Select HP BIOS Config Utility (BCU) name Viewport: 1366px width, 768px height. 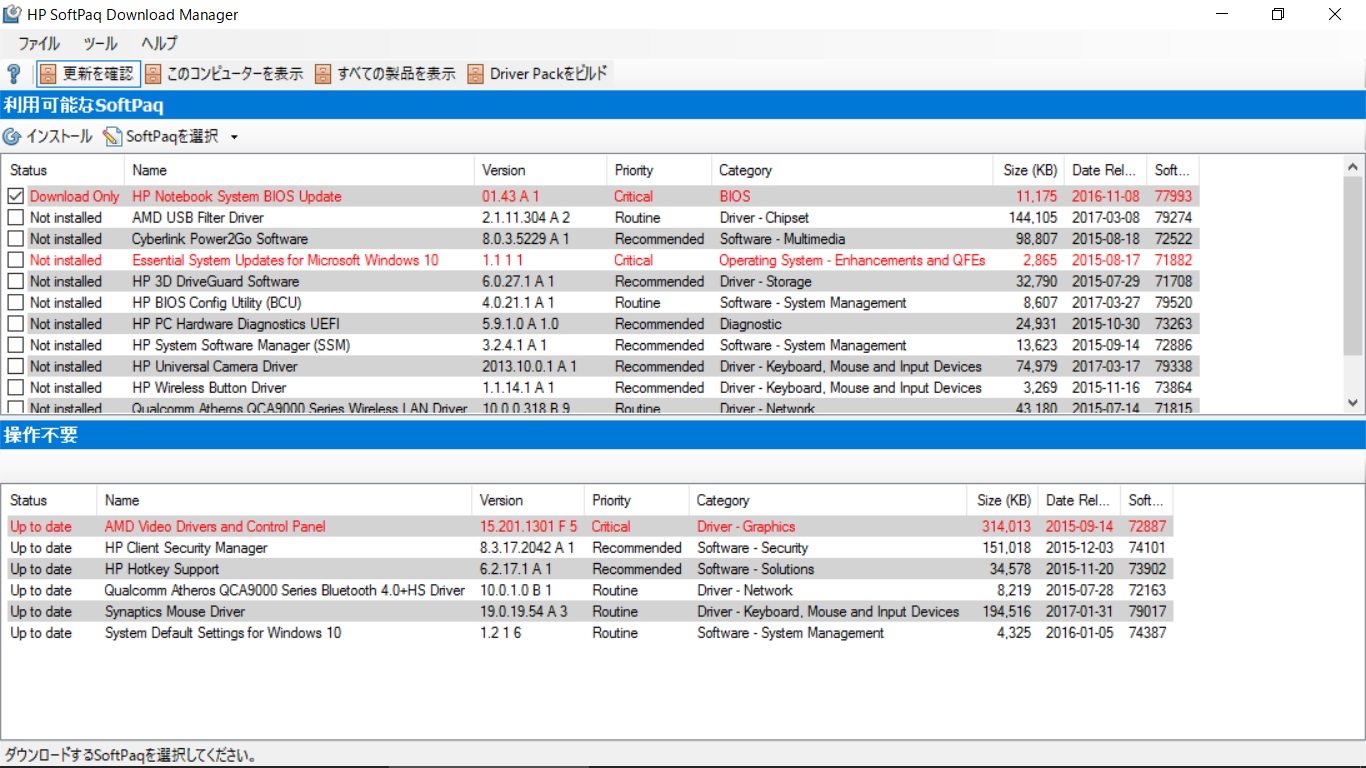(x=216, y=303)
